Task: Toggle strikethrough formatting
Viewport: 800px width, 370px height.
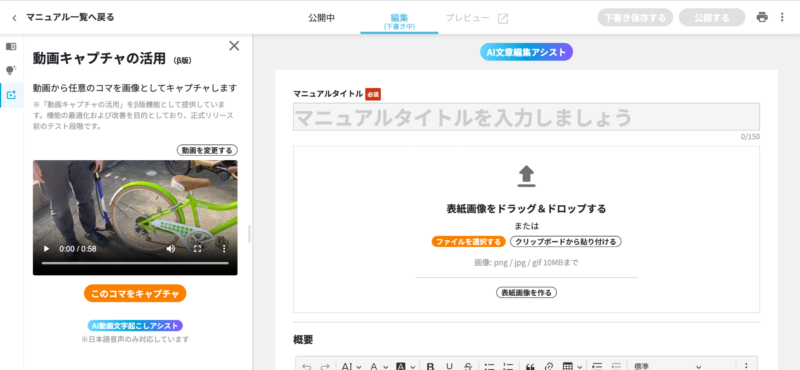Action: coord(468,366)
